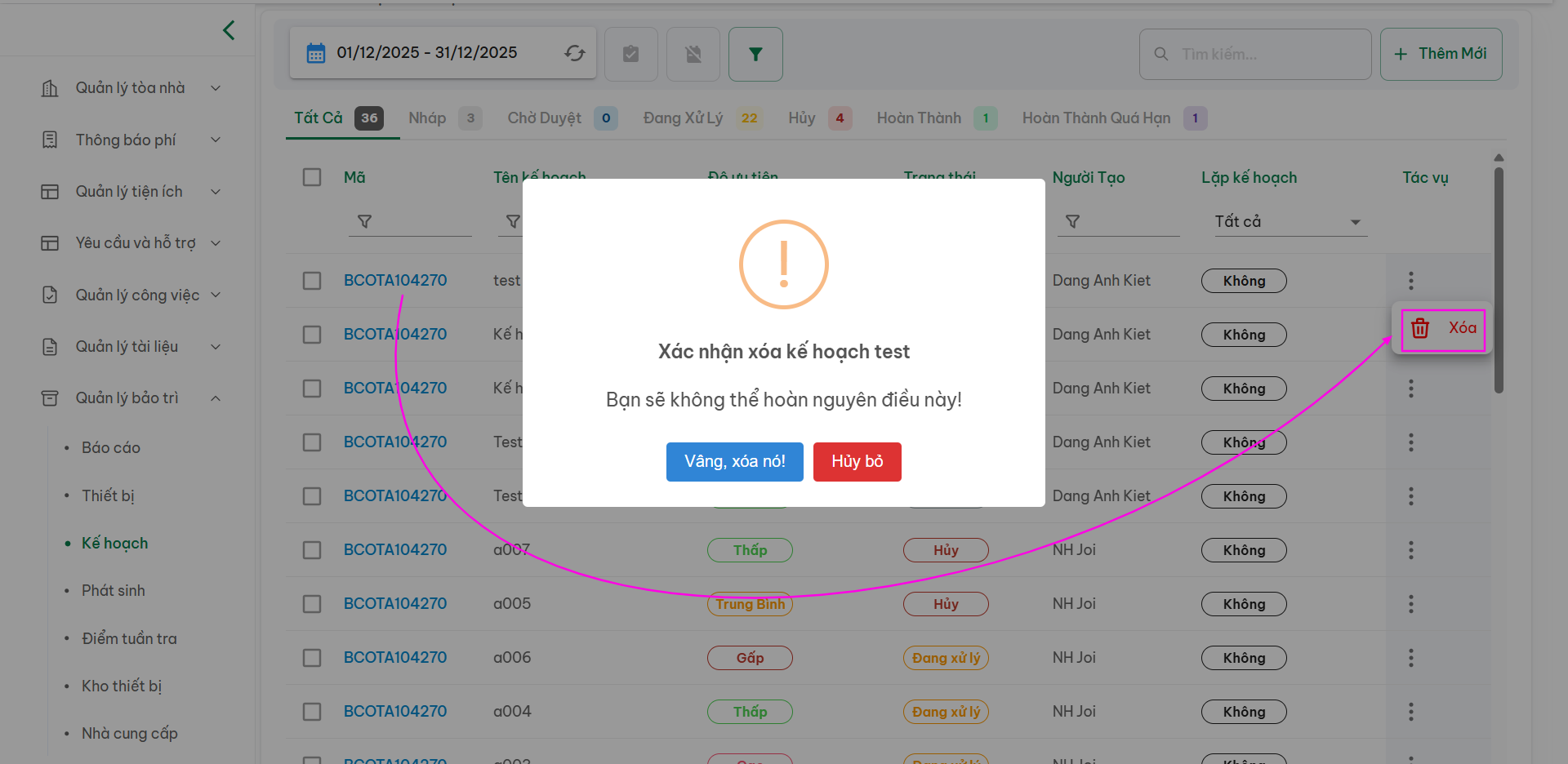This screenshot has width=1568, height=764.
Task: Click the calendar icon in date range
Action: 315,53
